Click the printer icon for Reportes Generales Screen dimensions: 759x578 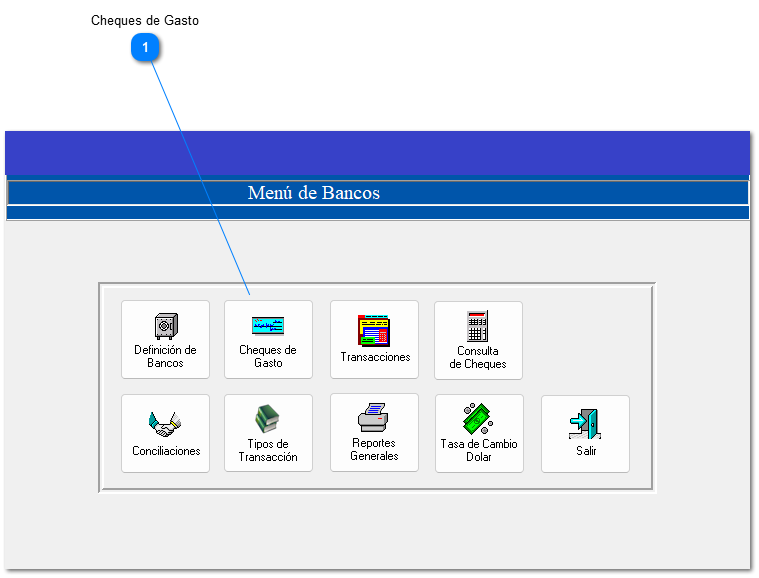(x=374, y=417)
